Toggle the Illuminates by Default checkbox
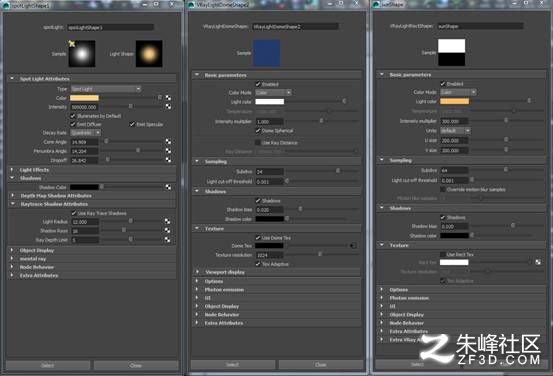Image resolution: width=553 pixels, height=376 pixels. tap(73, 116)
